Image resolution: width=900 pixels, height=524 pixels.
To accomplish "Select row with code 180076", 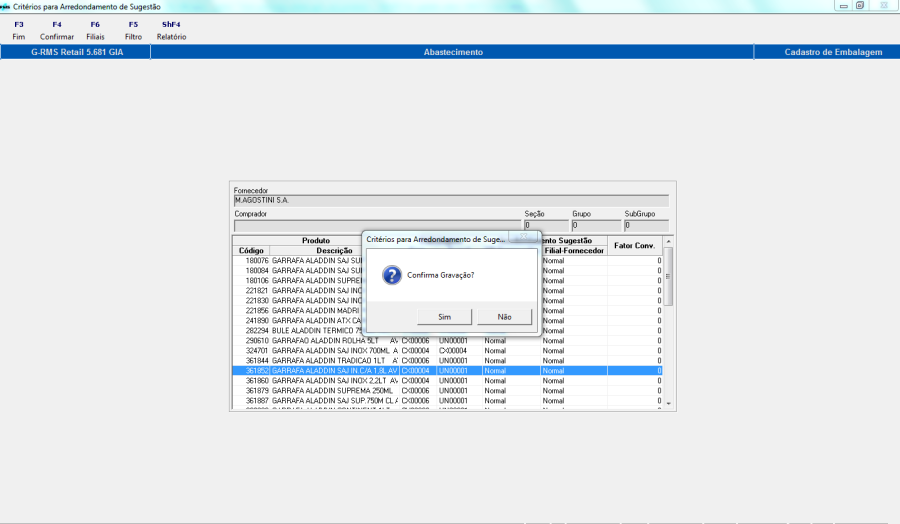I will 447,261.
